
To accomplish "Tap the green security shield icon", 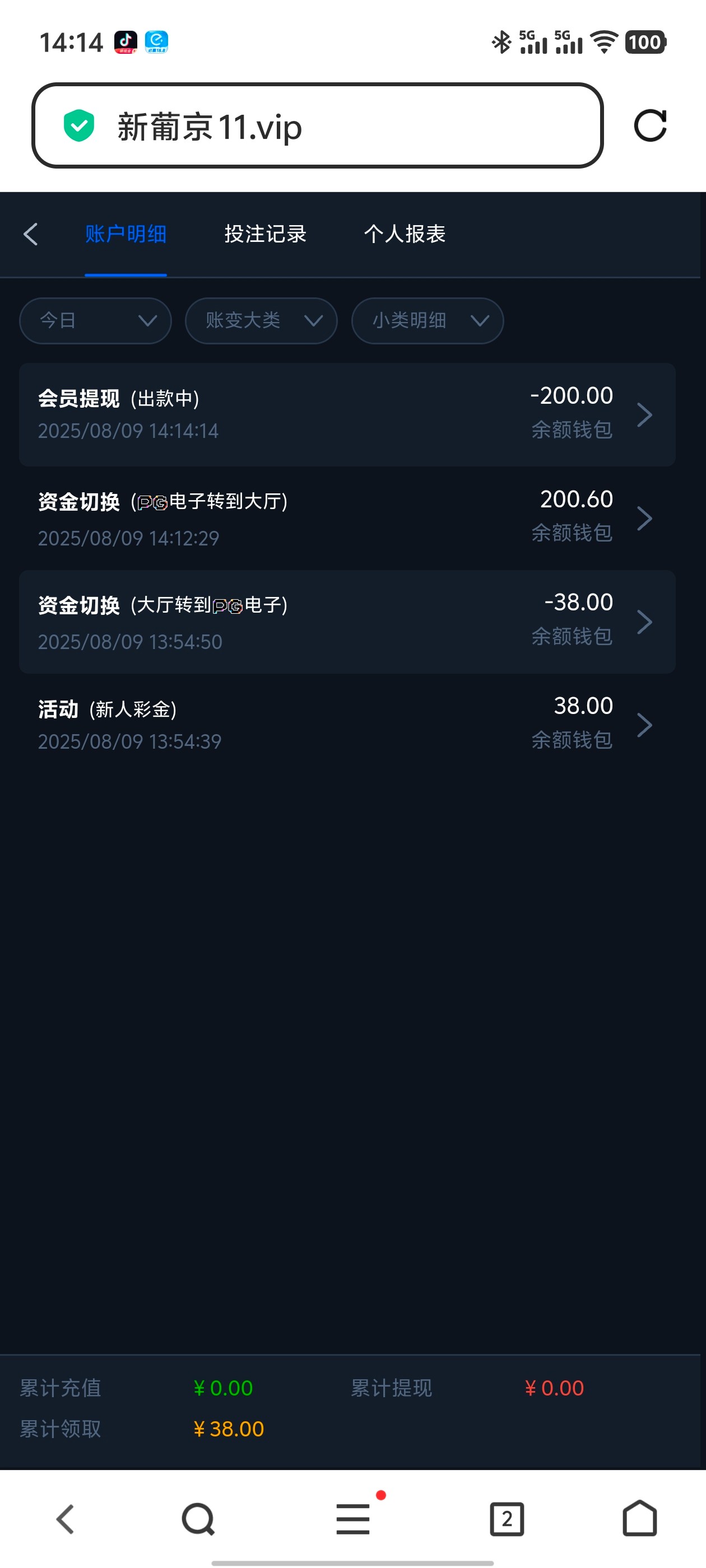I will point(79,126).
